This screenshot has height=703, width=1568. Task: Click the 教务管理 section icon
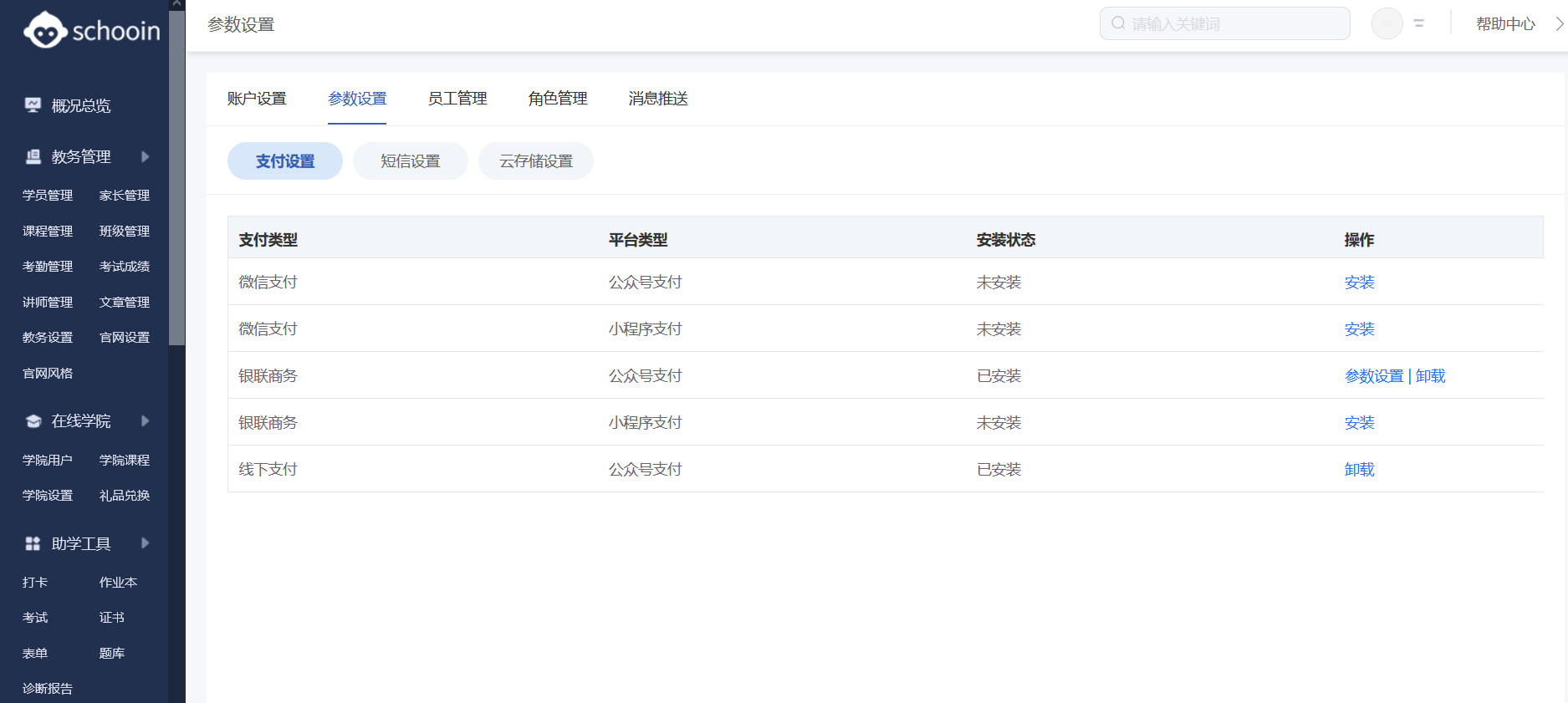33,156
